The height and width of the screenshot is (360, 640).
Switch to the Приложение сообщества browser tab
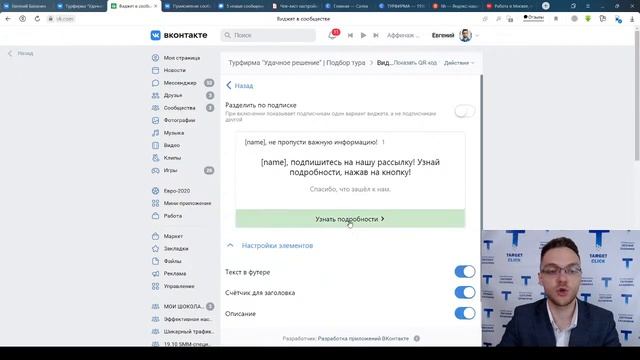tap(188, 6)
